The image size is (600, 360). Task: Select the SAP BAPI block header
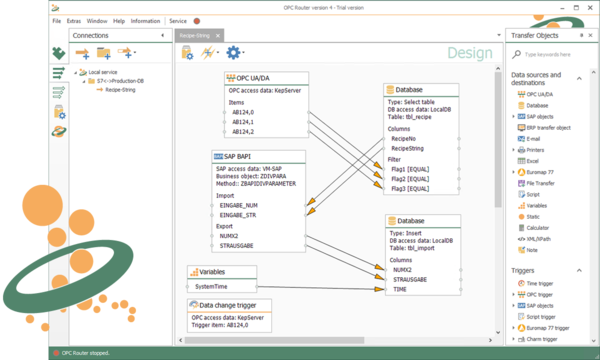click(259, 156)
